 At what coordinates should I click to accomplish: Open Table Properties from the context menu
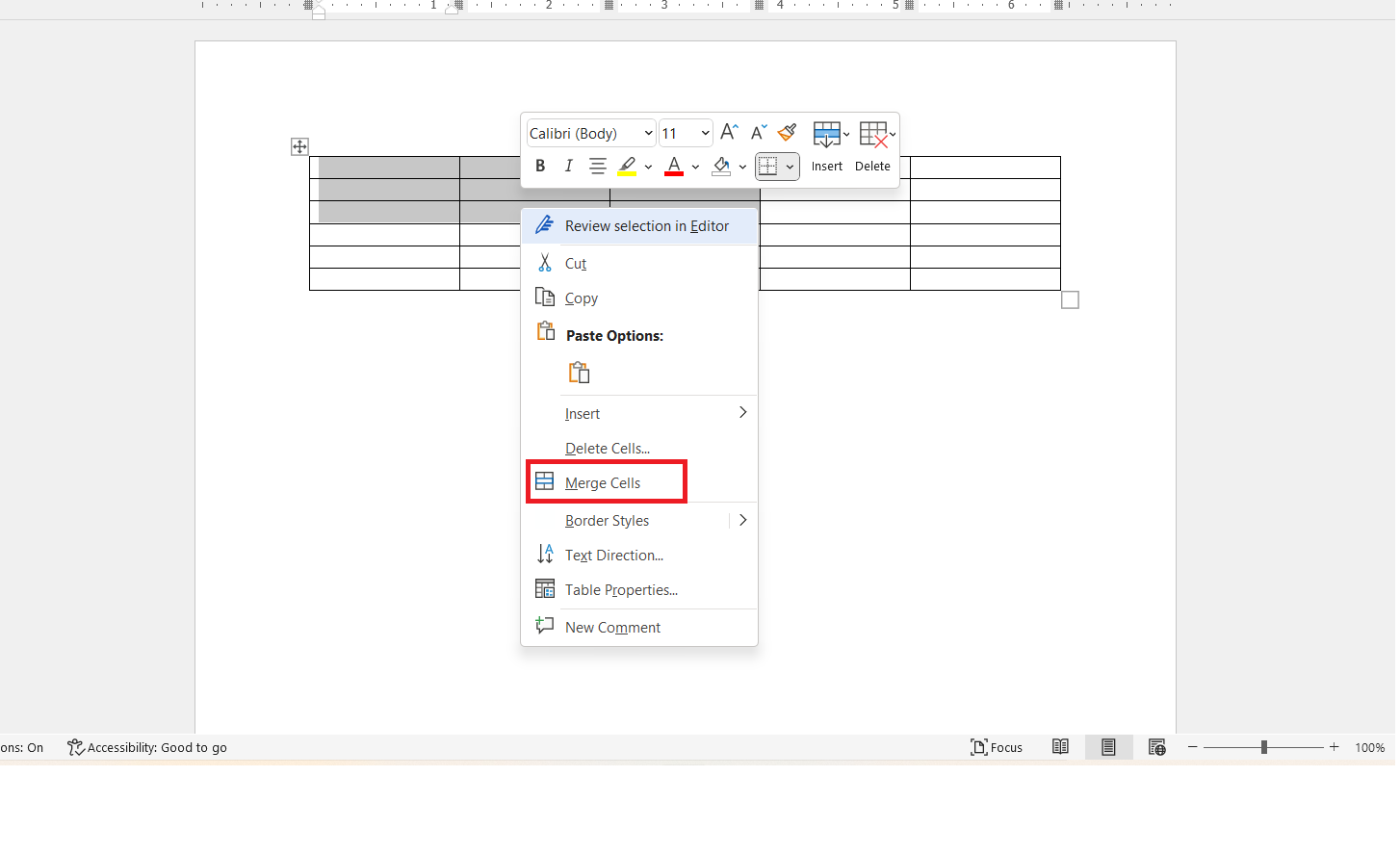tap(620, 589)
